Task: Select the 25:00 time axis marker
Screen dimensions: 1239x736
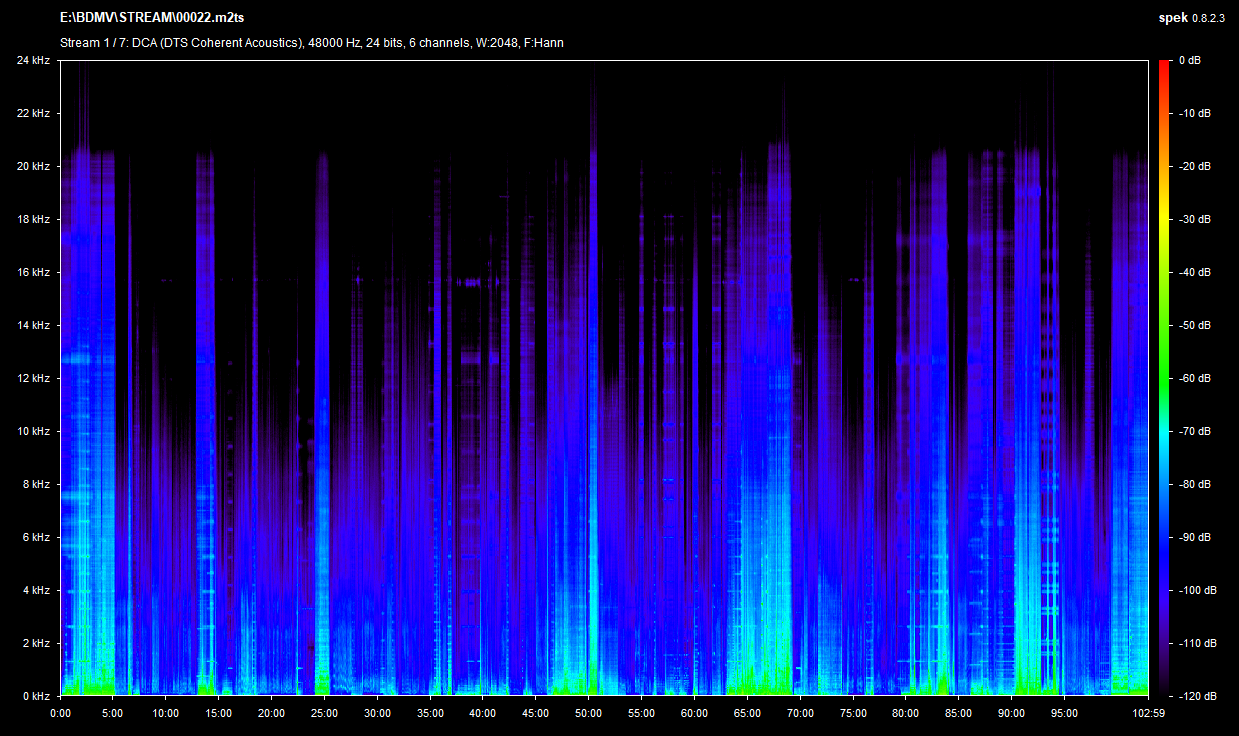Action: click(x=324, y=713)
